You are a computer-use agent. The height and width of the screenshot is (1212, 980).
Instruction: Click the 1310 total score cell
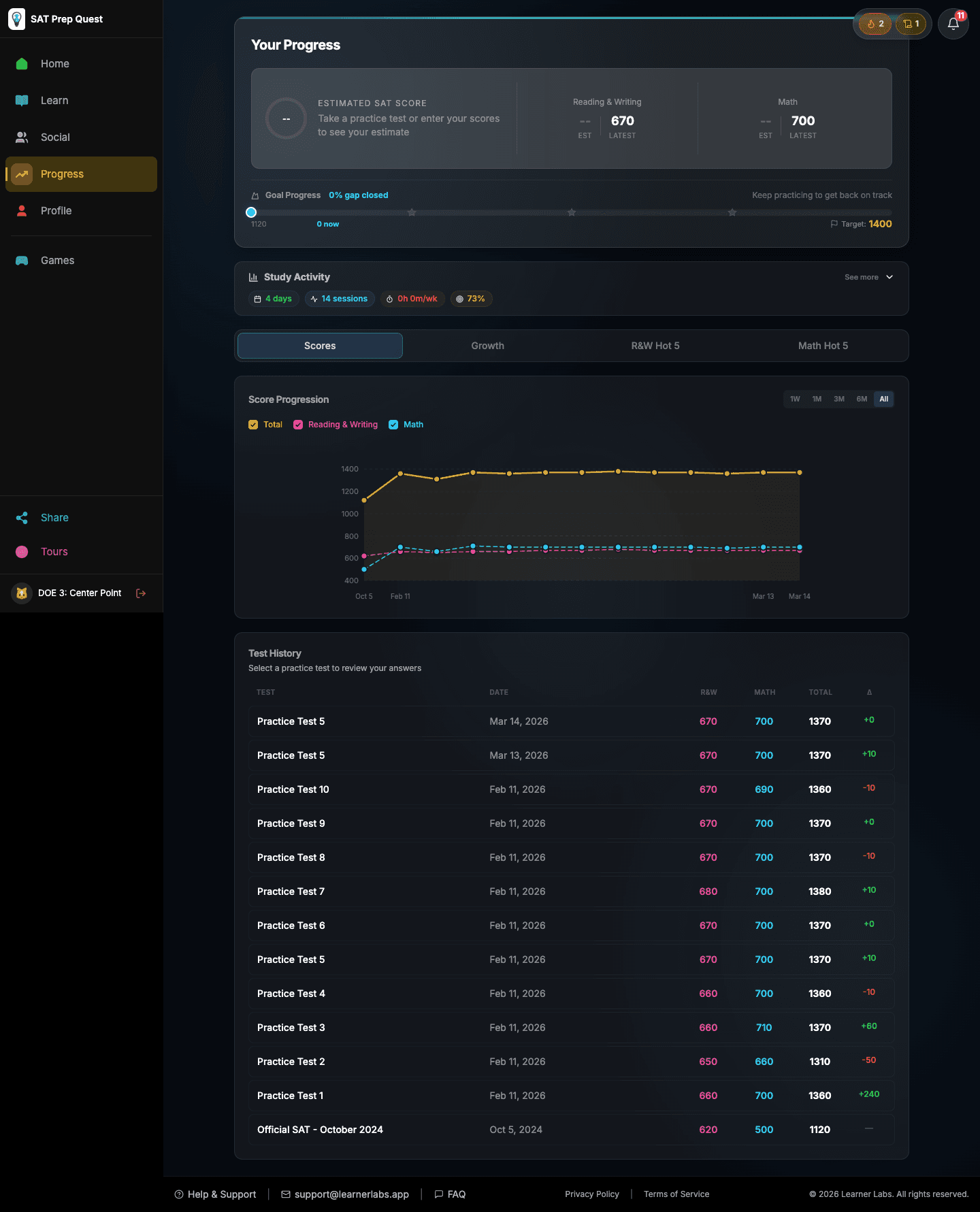pos(820,1062)
